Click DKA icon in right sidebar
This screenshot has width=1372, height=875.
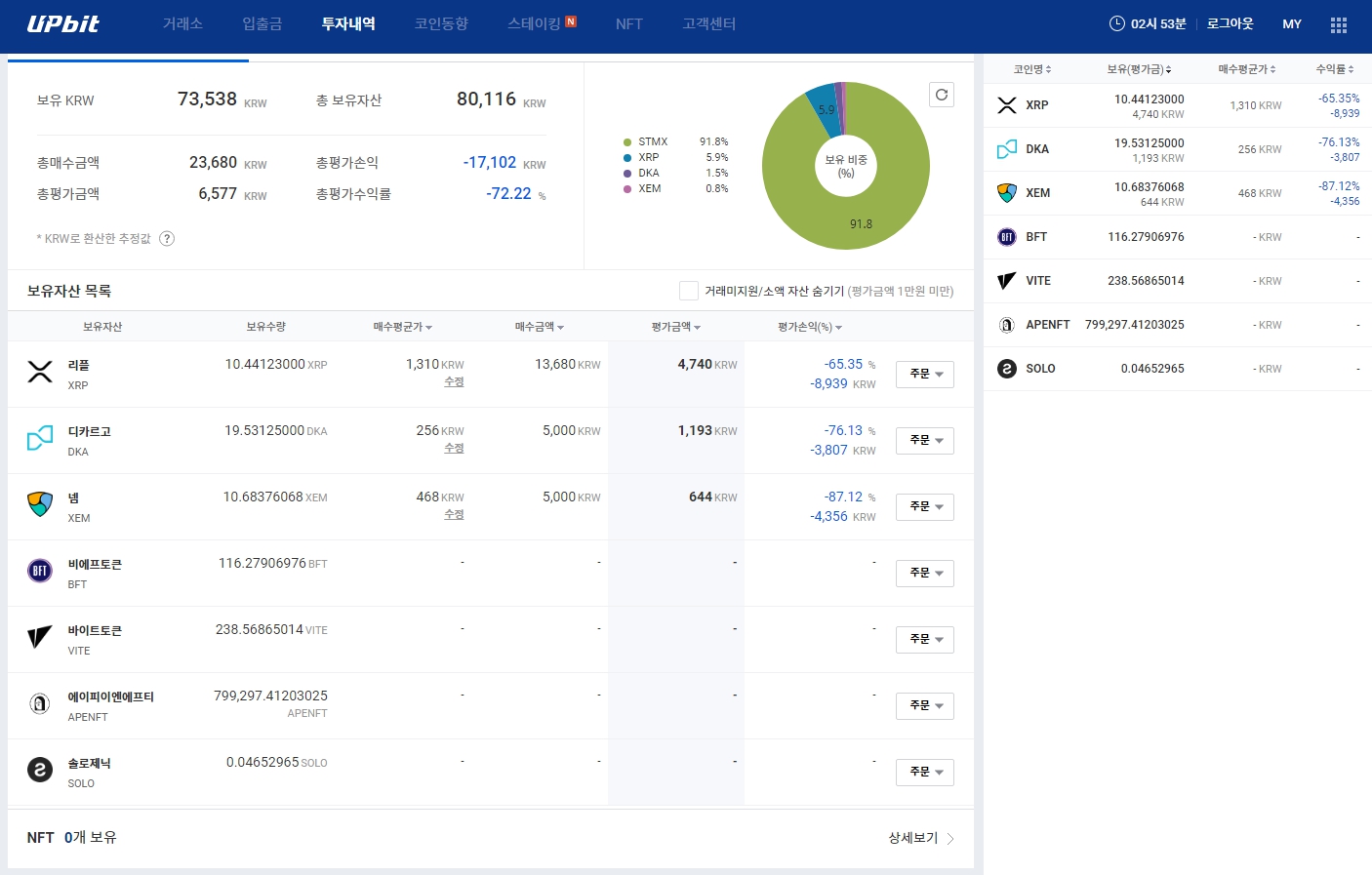[x=1007, y=149]
